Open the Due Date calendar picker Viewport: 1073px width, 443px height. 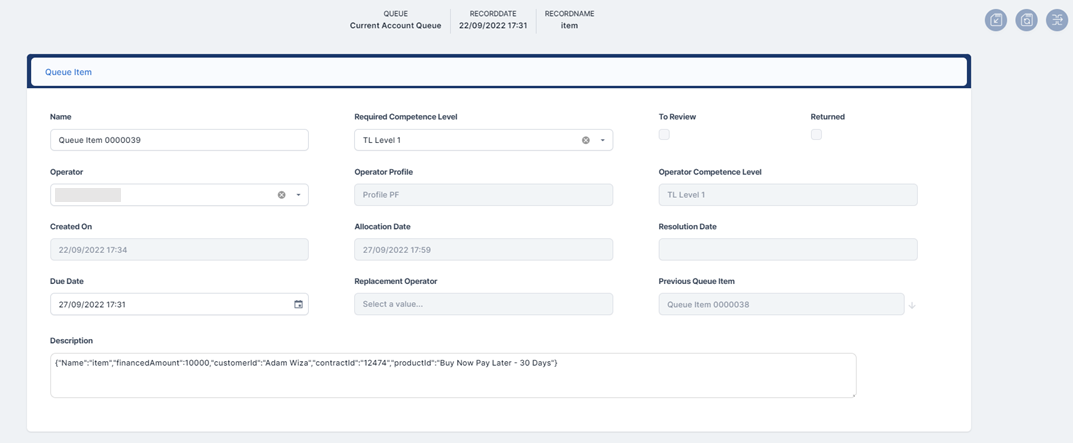298,304
